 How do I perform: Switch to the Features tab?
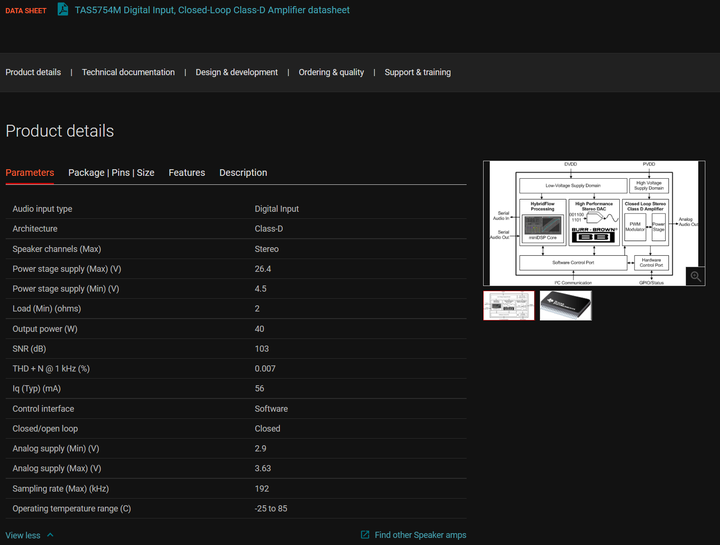click(187, 173)
